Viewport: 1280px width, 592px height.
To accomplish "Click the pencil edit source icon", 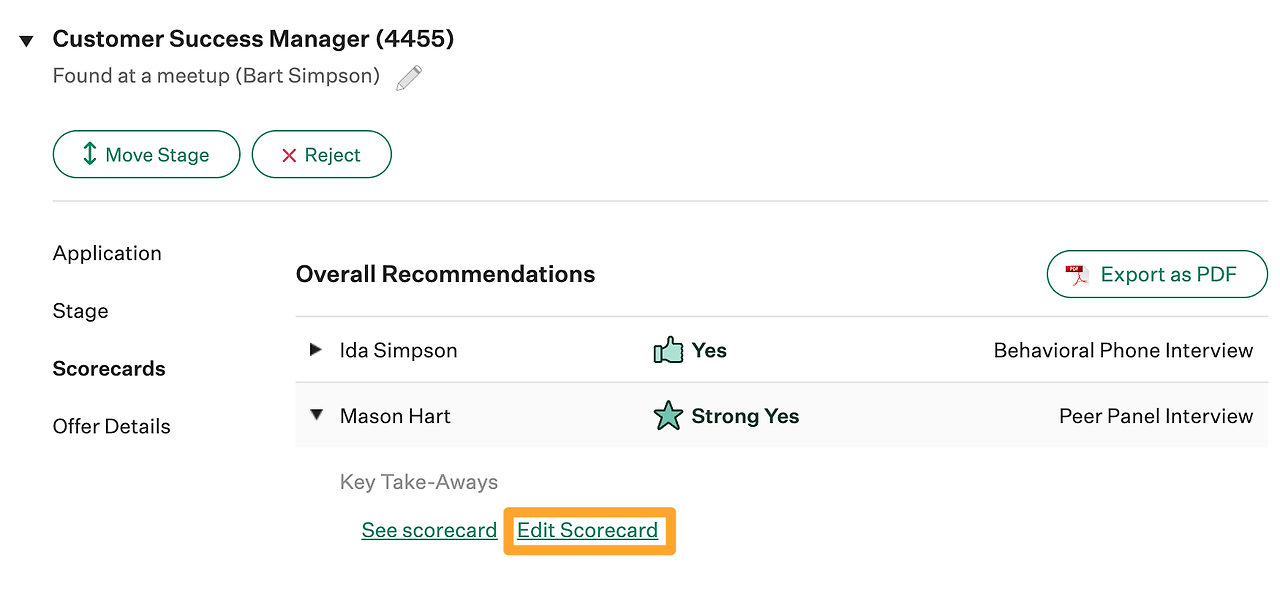I will (x=409, y=78).
